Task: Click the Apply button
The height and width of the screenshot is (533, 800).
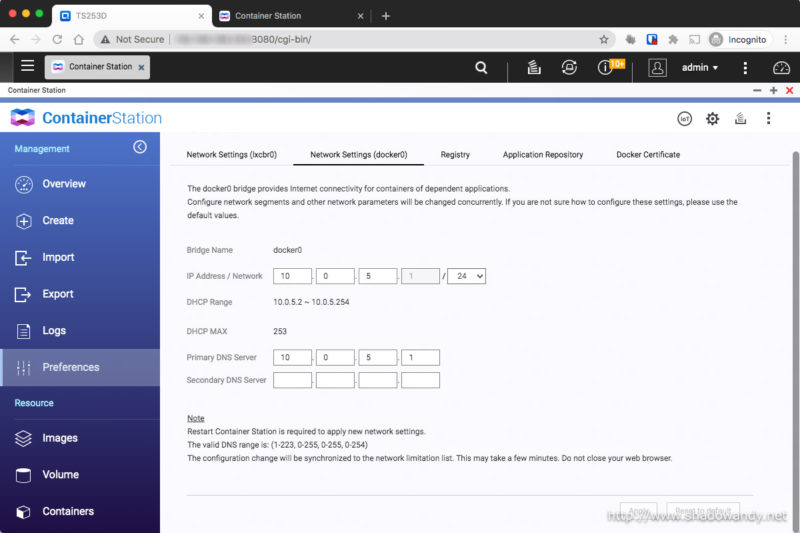Action: (x=639, y=510)
